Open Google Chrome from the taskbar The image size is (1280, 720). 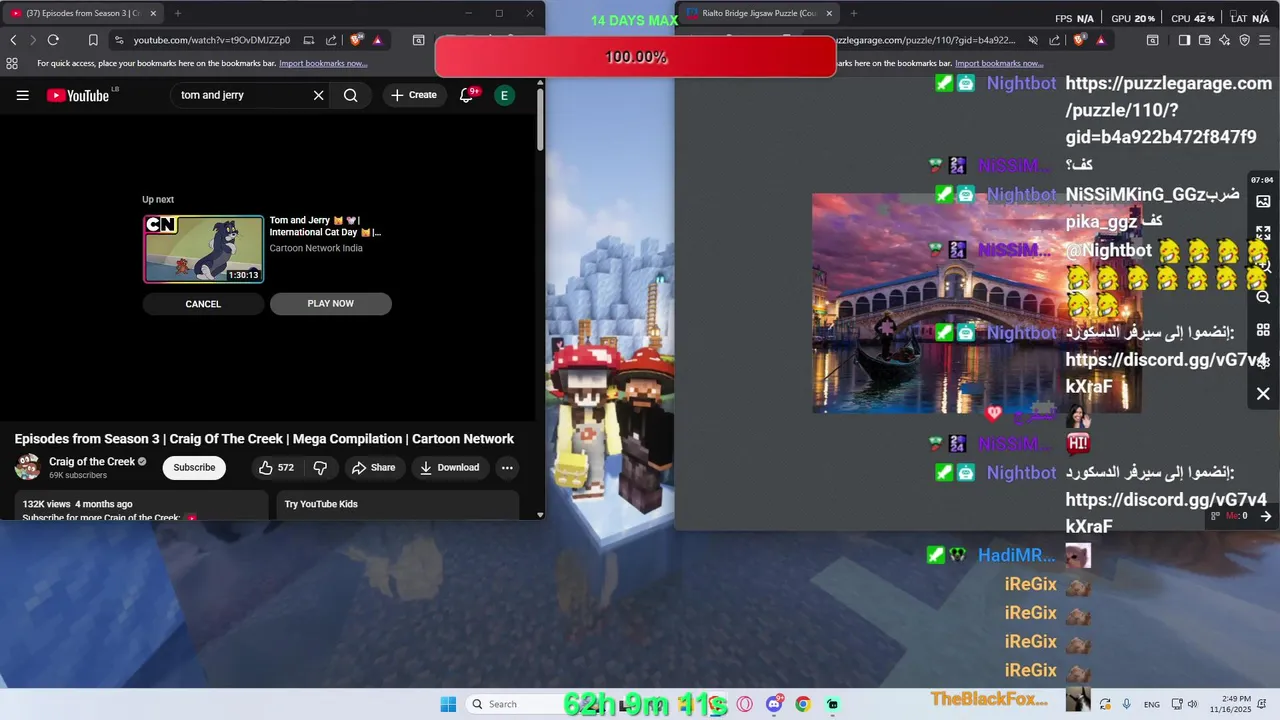pos(802,704)
